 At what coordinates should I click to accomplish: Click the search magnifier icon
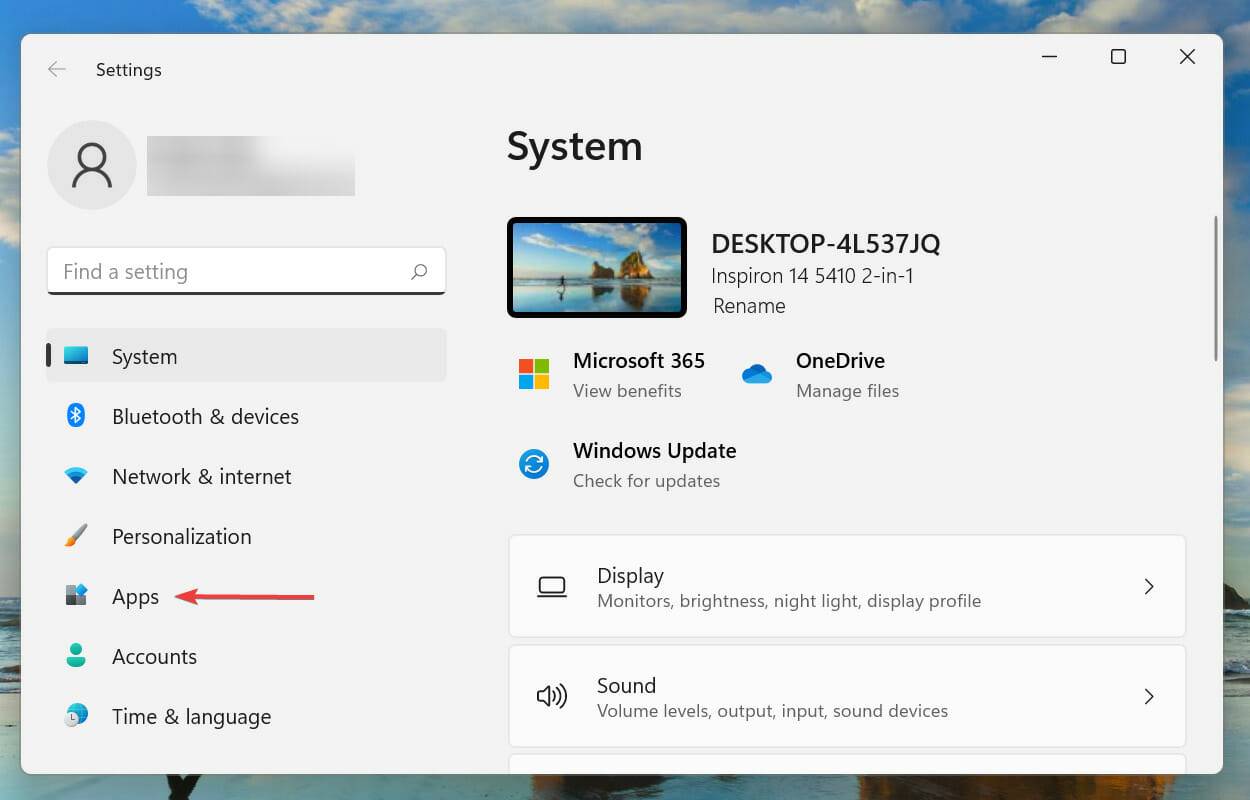pos(419,271)
